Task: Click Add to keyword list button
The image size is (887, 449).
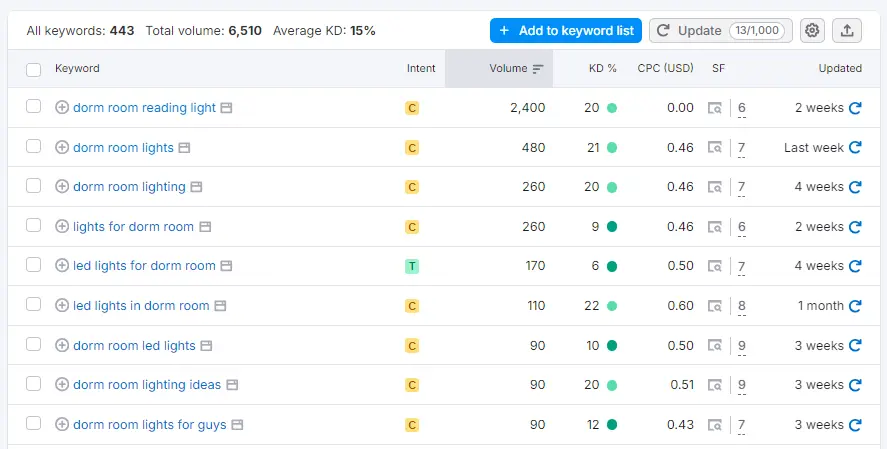Action: click(566, 31)
